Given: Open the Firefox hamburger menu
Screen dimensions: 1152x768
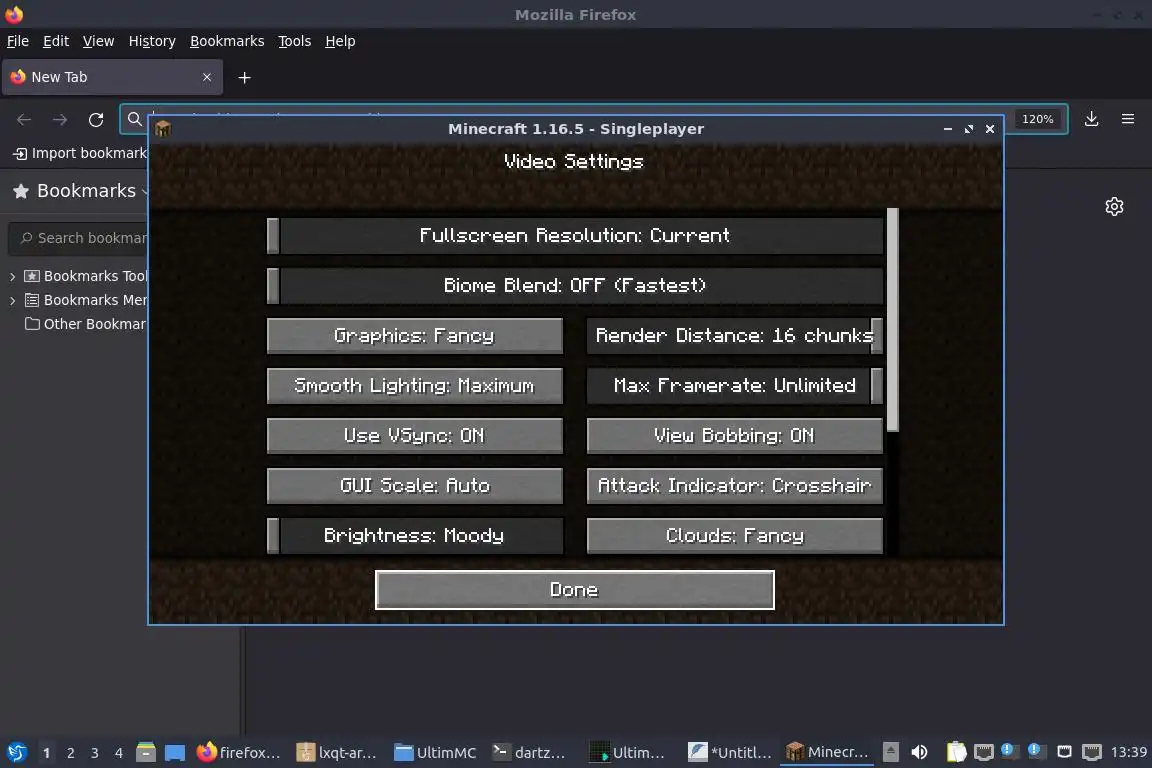Looking at the screenshot, I should coord(1128,119).
